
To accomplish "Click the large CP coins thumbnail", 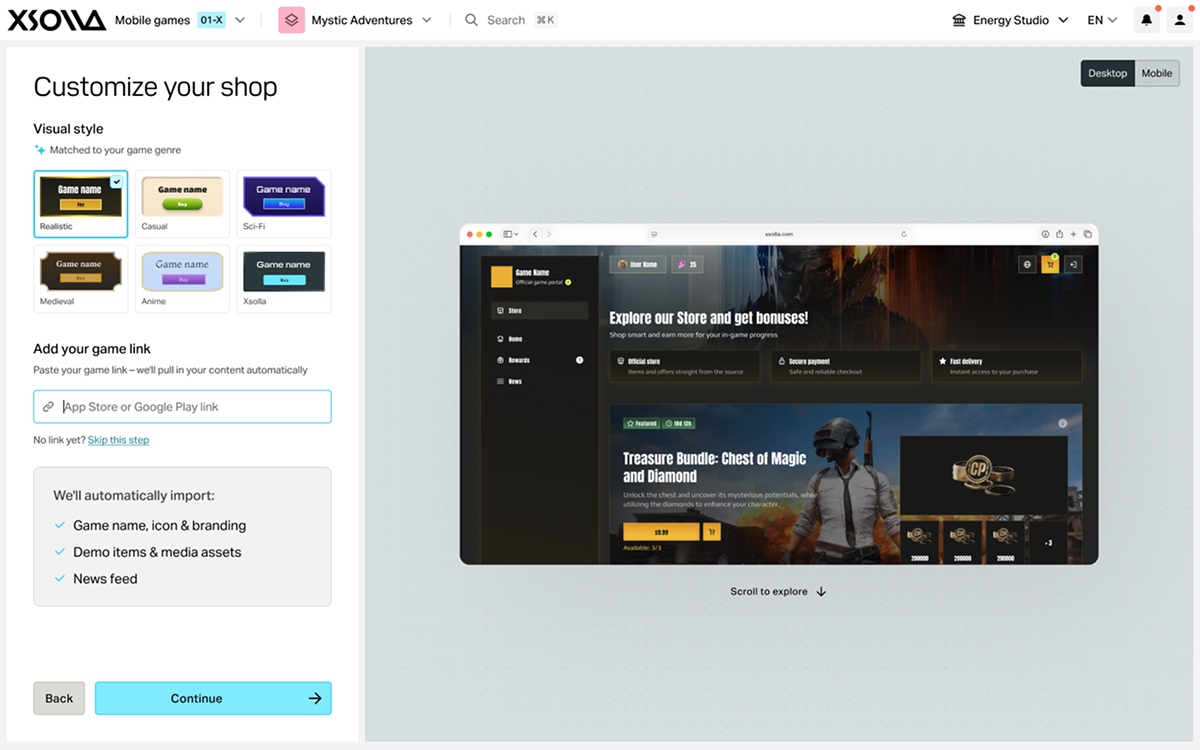I will 985,475.
